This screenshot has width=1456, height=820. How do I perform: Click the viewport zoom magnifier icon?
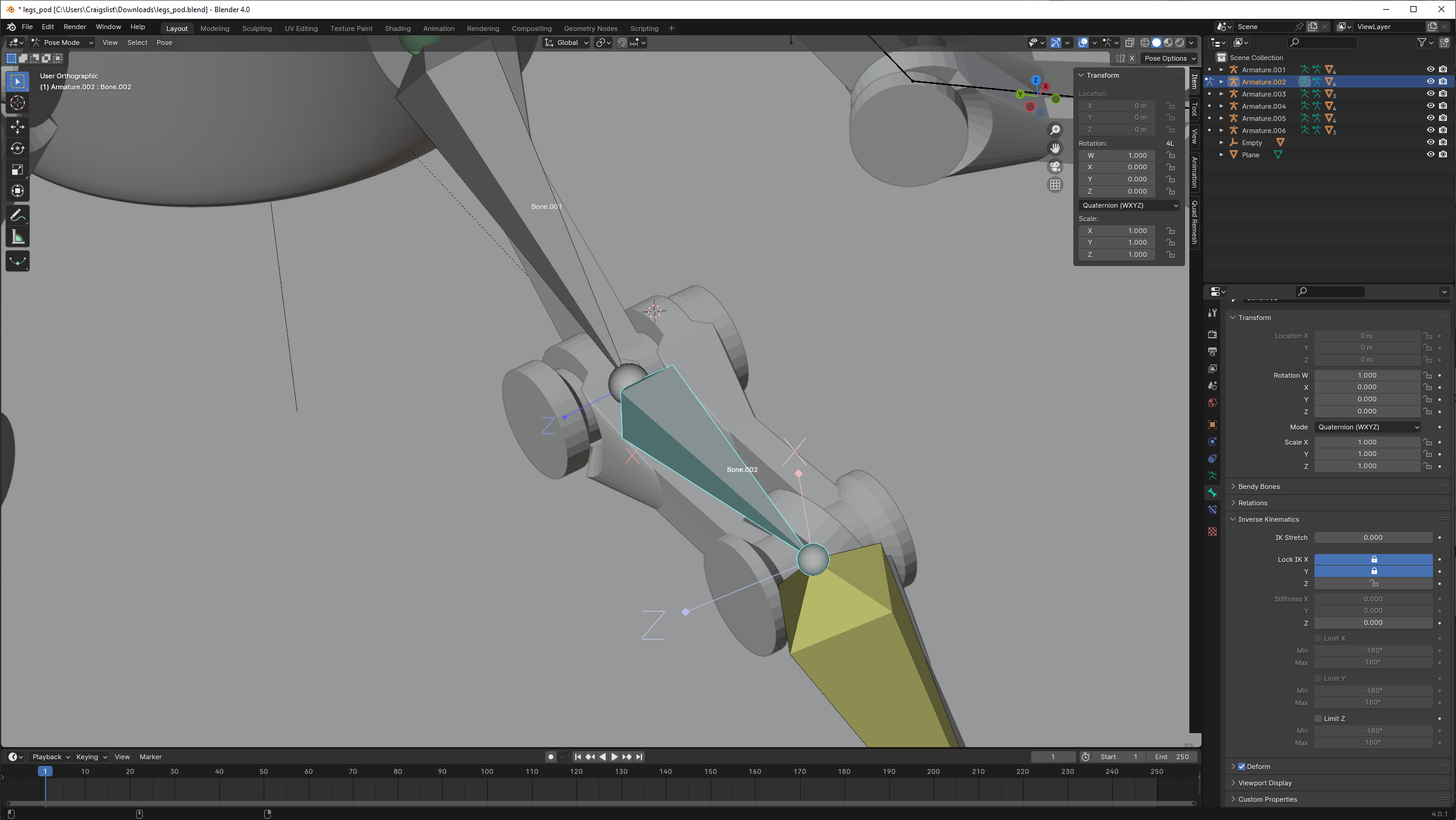[x=1055, y=130]
